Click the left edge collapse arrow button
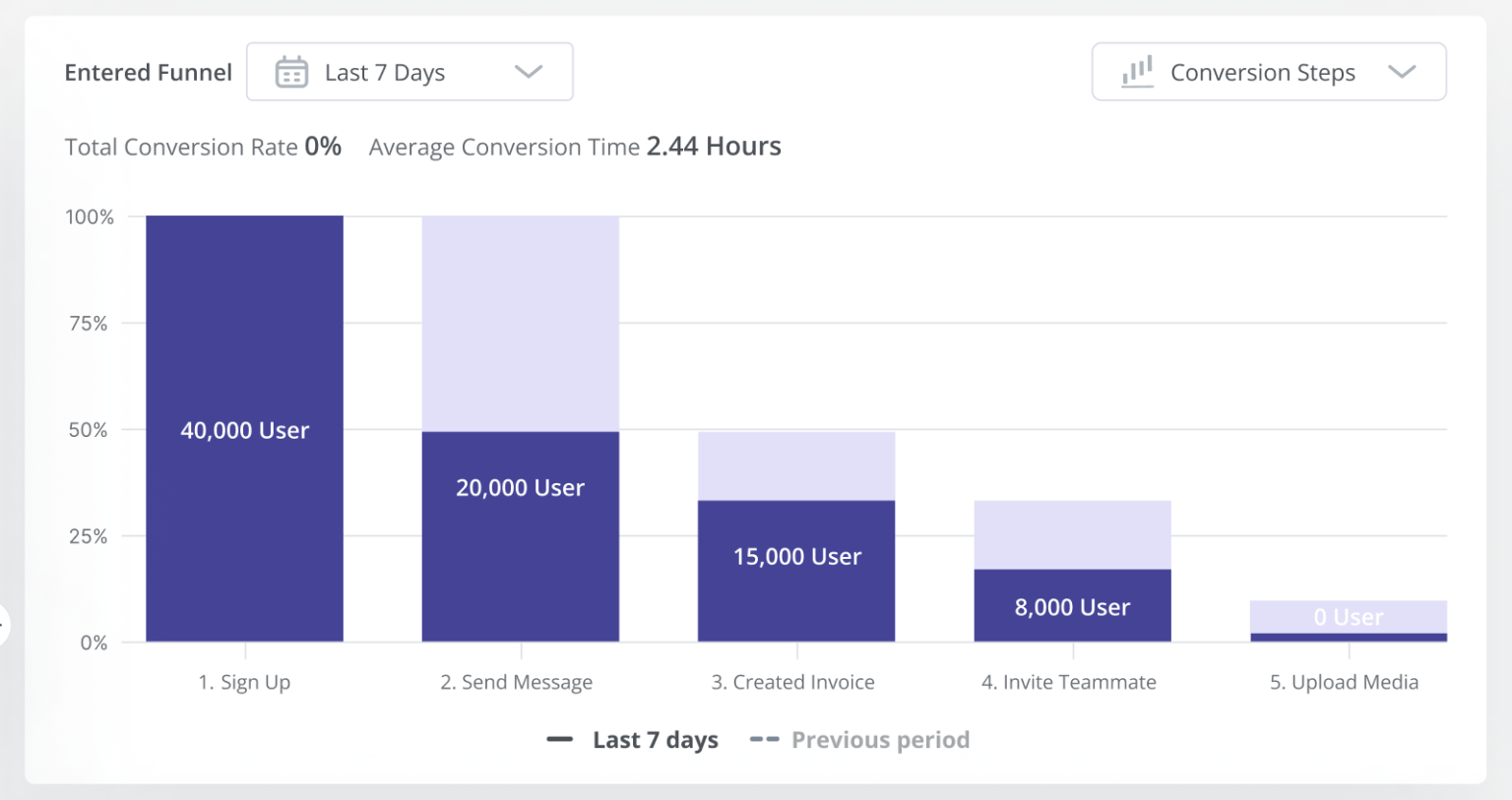Screen dimensions: 1512x800 [x=3, y=625]
